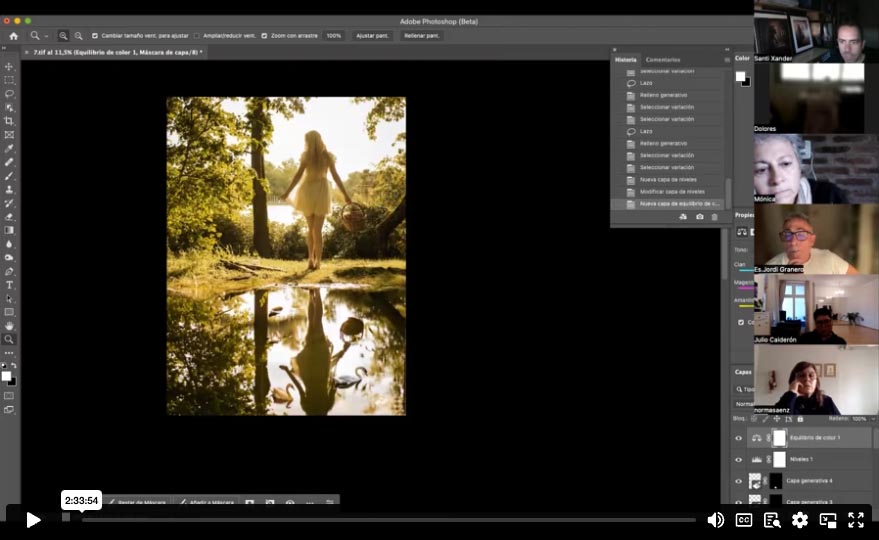The width and height of the screenshot is (879, 540).
Task: Select the Dodge tool
Action: tap(9, 257)
